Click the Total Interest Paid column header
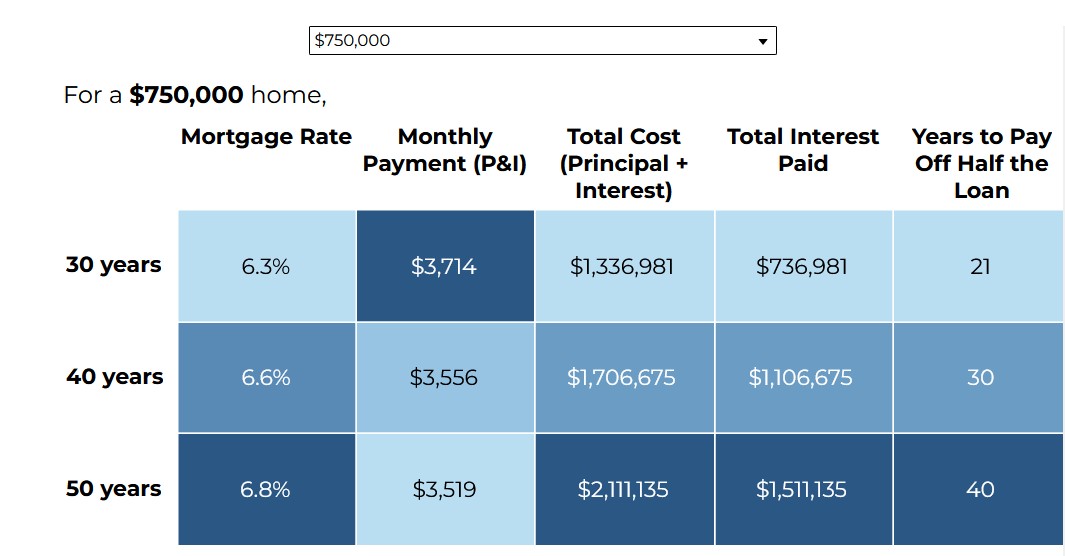This screenshot has width=1065, height=556. pos(803,150)
